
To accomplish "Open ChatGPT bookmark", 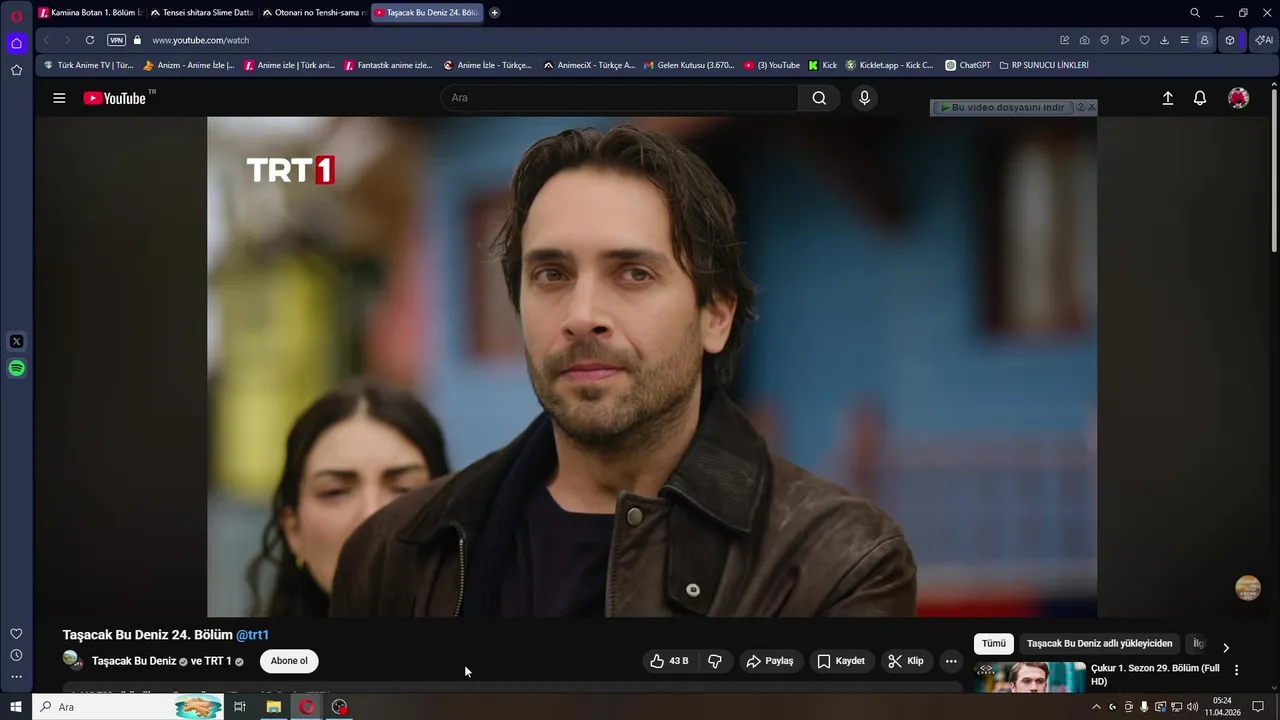I will pyautogui.click(x=967, y=65).
